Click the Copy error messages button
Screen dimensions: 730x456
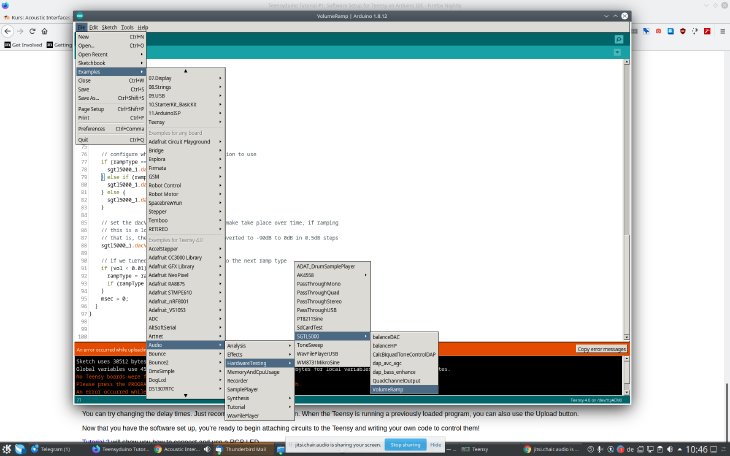click(x=602, y=349)
